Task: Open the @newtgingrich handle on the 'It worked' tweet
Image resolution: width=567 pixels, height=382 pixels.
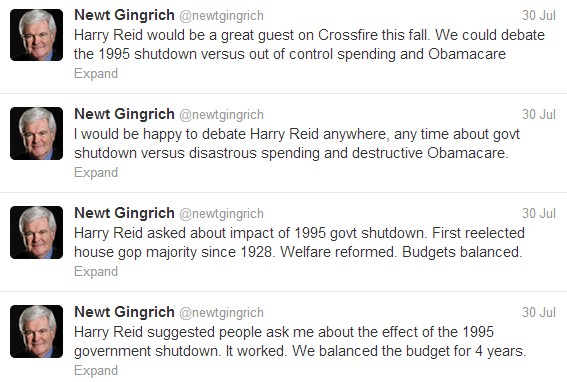Action: pos(221,313)
